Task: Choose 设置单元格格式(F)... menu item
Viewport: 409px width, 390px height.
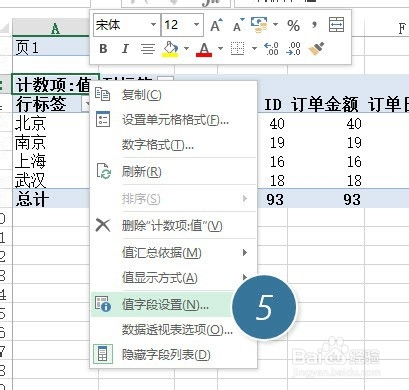Action: pyautogui.click(x=174, y=120)
